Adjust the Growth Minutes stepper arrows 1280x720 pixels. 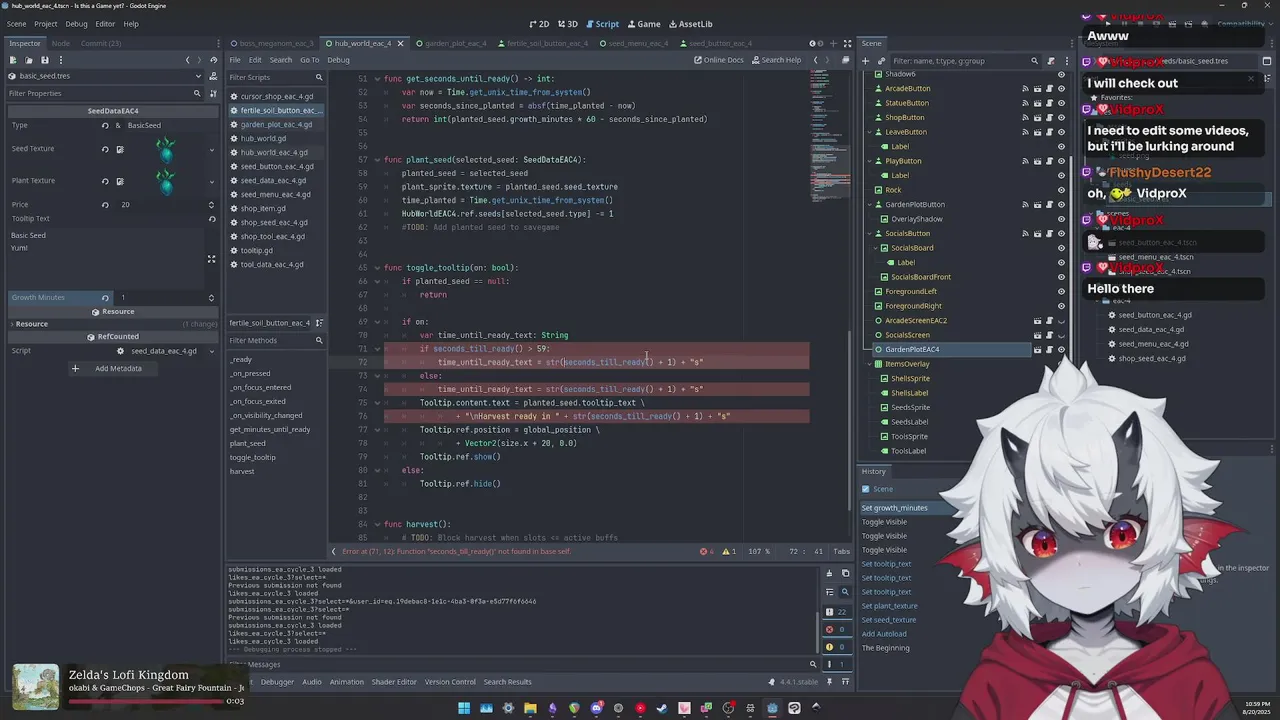coord(211,297)
